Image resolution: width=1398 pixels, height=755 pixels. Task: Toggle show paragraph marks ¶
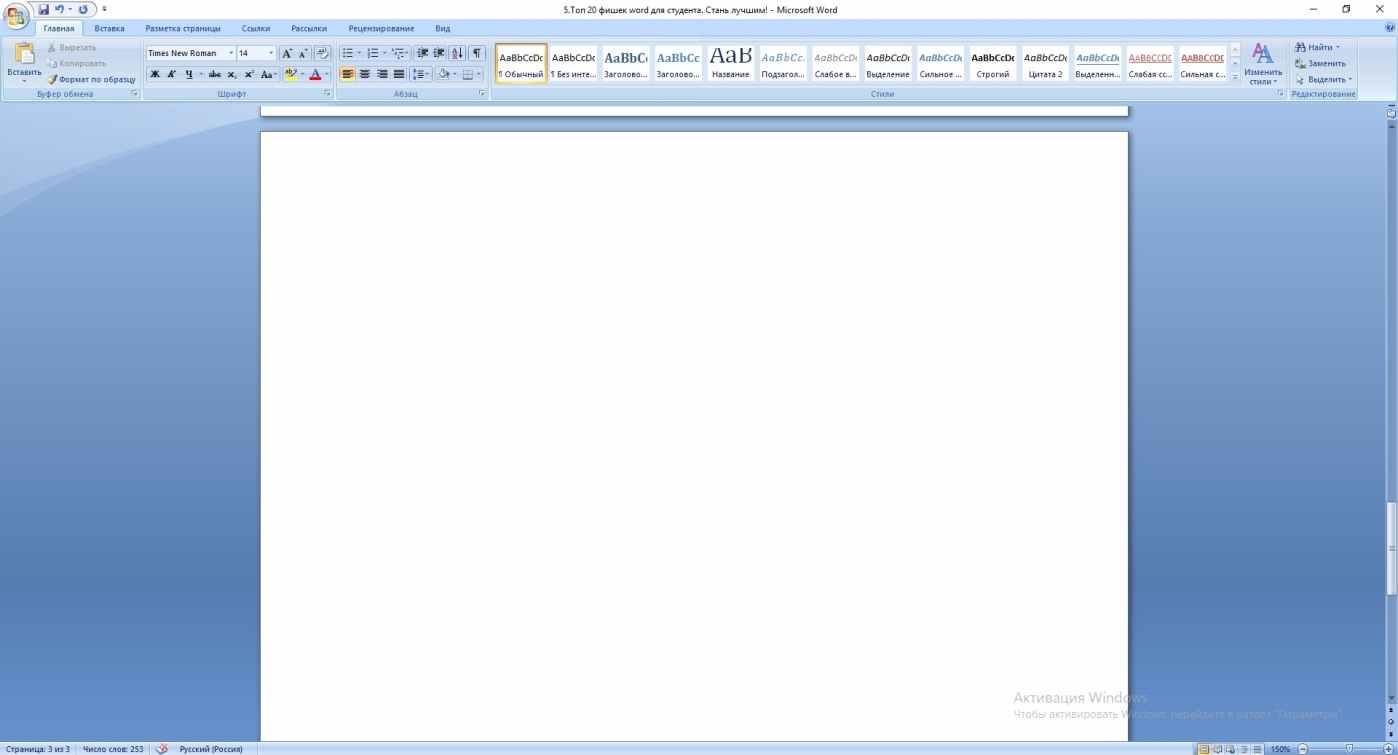click(477, 53)
